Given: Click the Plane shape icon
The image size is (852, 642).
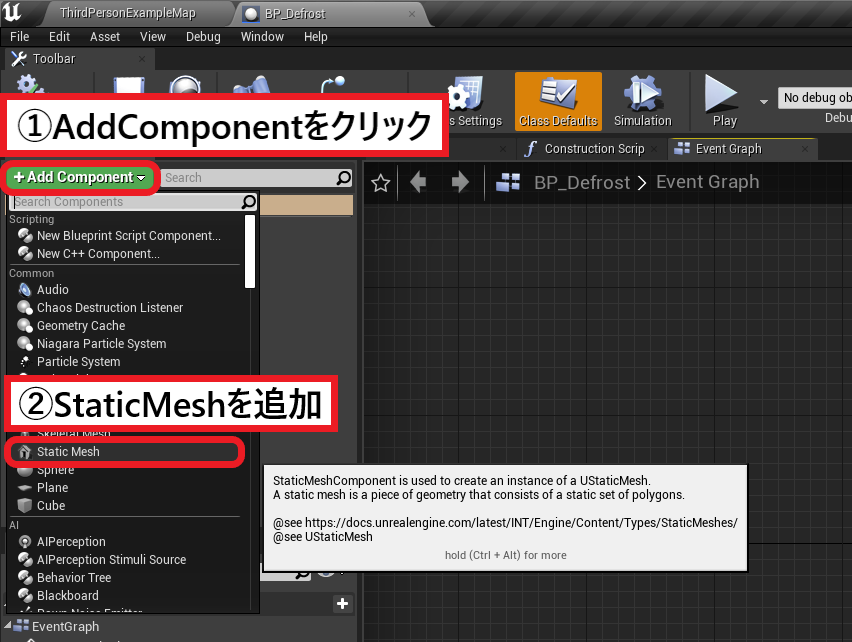Looking at the screenshot, I should 25,487.
